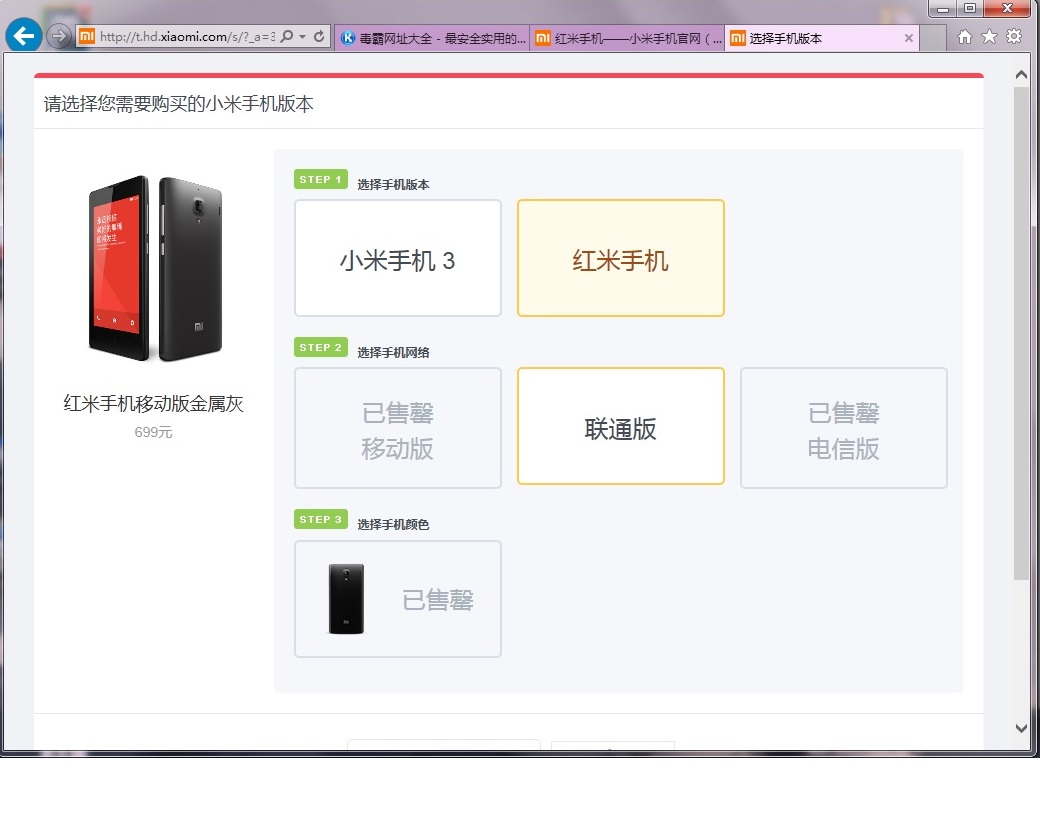Click the 选择手机网络 label
Screen dimensions: 1040x832
pos(393,352)
